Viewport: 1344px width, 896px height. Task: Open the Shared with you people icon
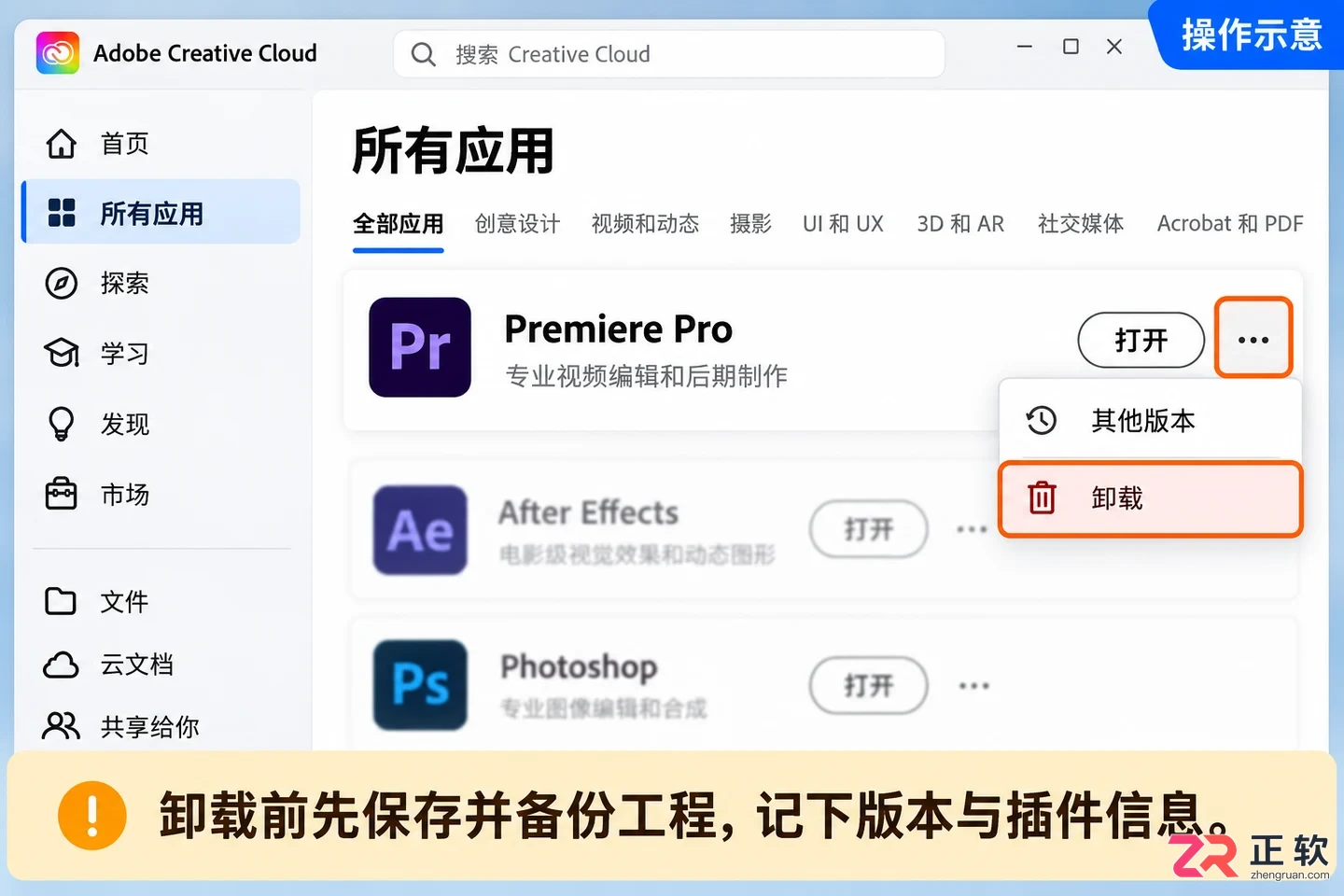click(x=62, y=726)
